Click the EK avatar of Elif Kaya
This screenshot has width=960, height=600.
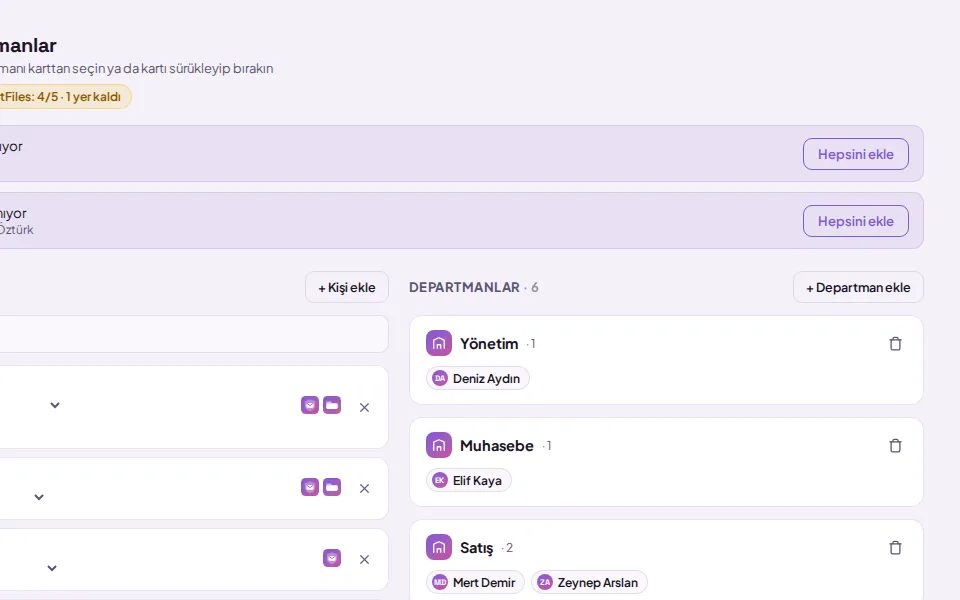click(x=440, y=481)
